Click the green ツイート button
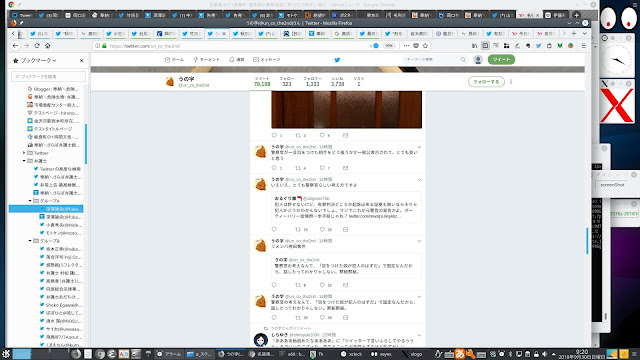The width and height of the screenshot is (640, 360). click(501, 60)
